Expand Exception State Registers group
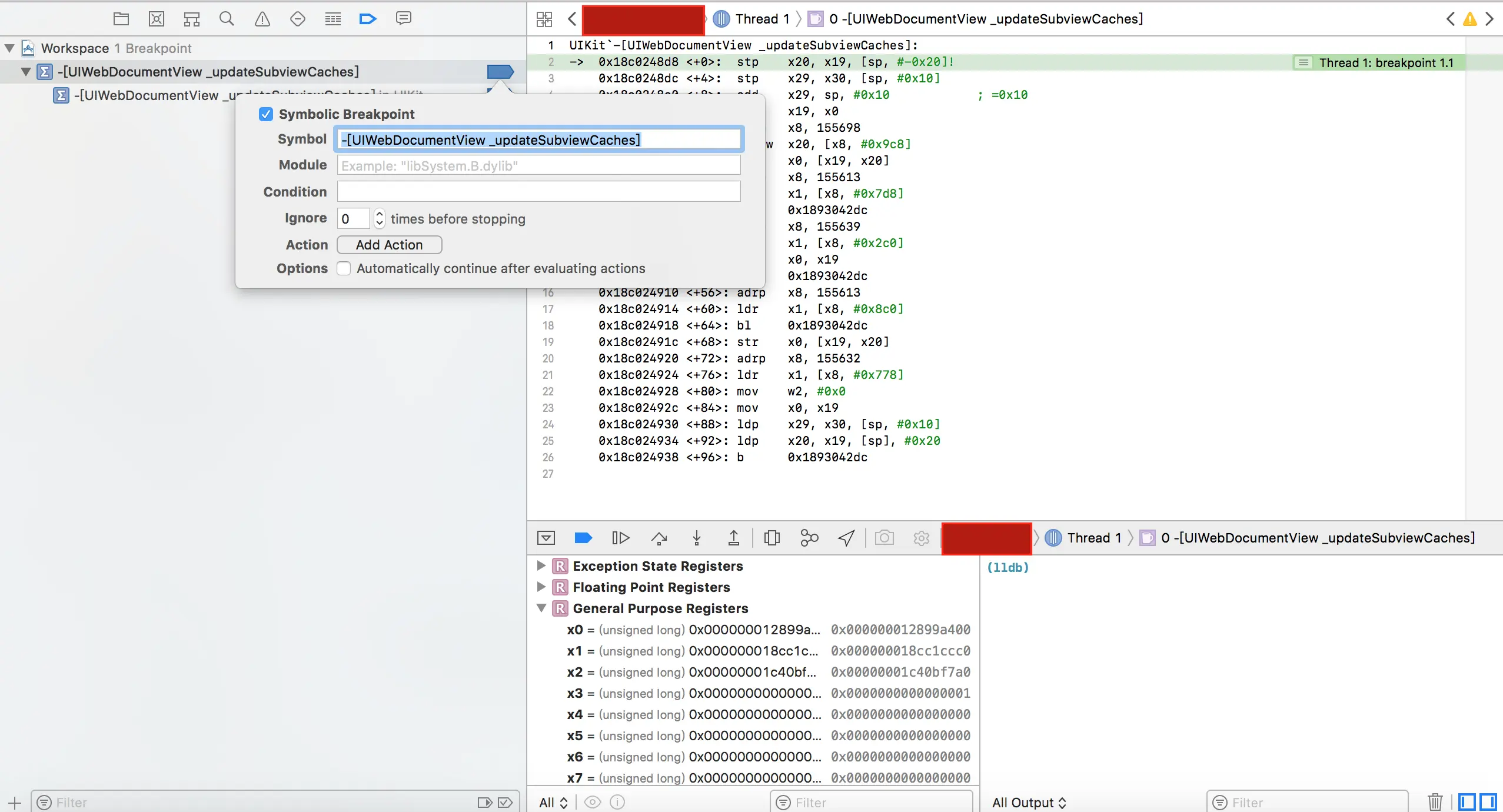Screen dimensions: 1503x812 tap(541, 566)
